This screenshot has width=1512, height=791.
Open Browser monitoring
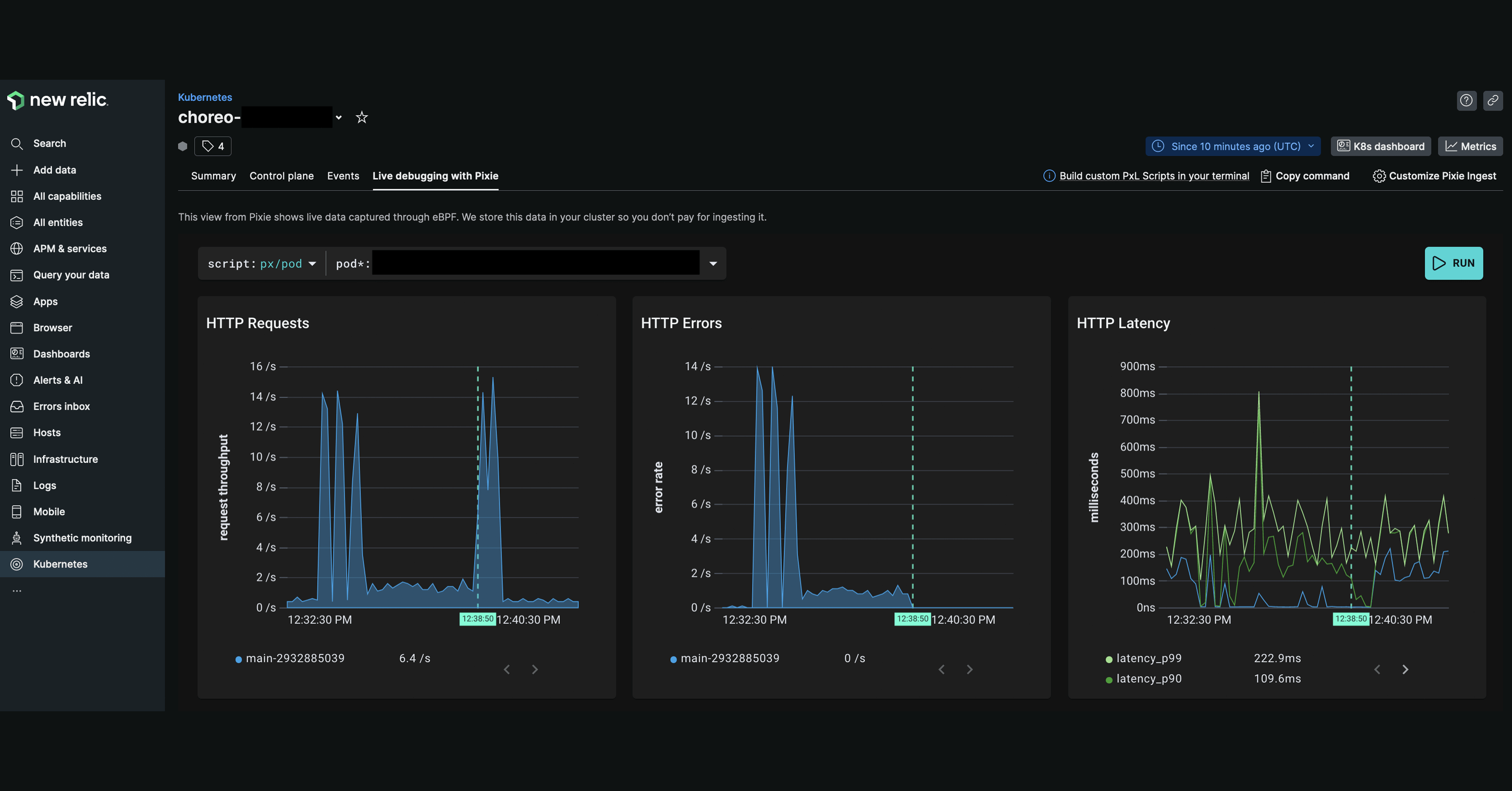click(52, 327)
